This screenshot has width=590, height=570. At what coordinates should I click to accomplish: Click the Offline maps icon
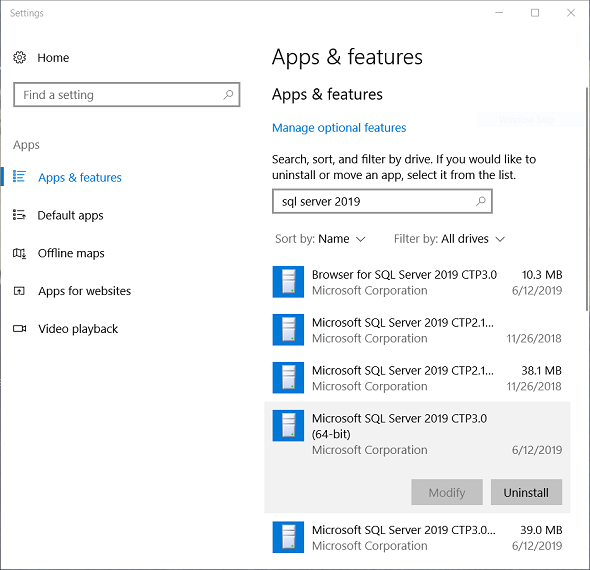[19, 253]
